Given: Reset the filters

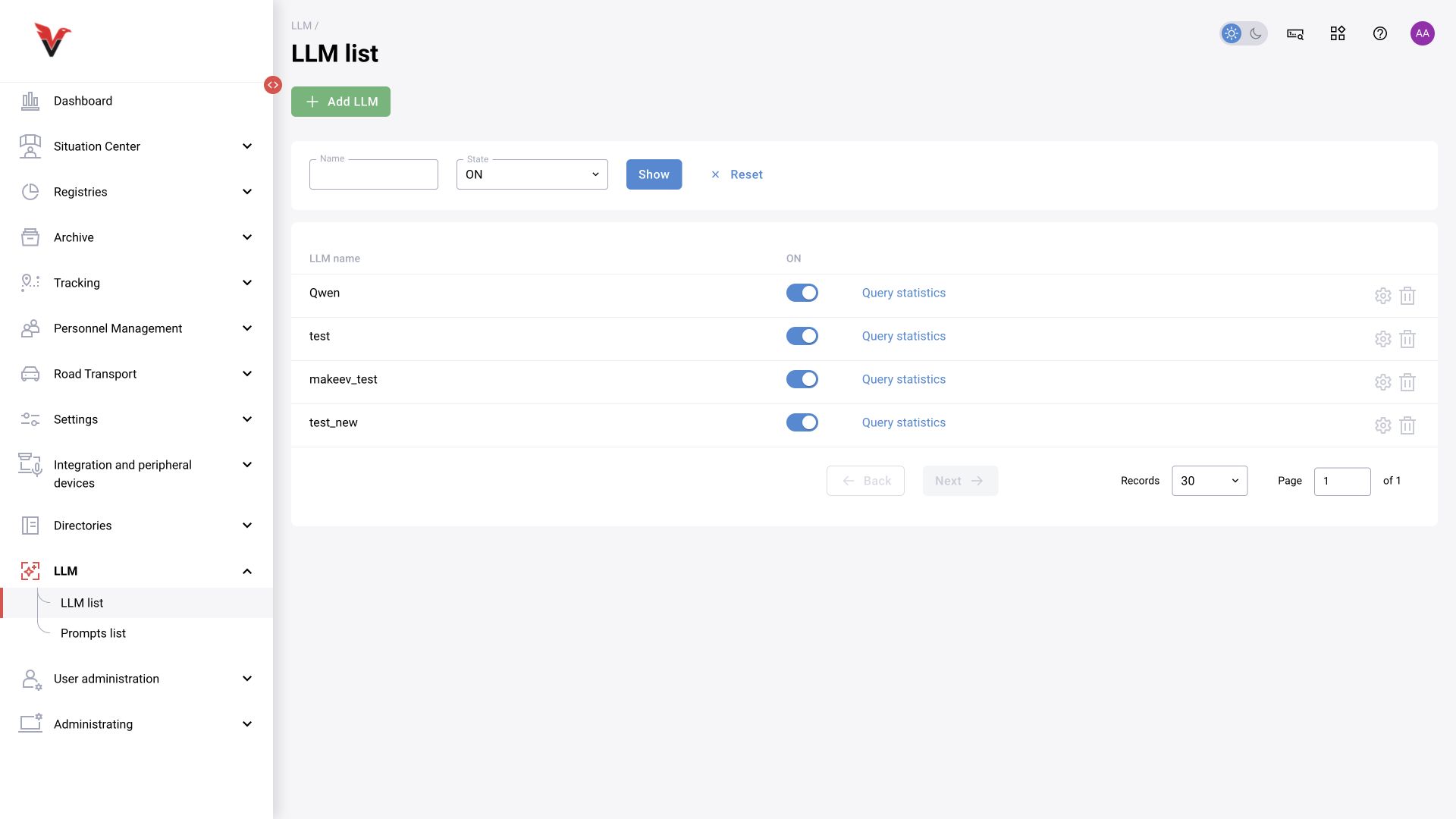Looking at the screenshot, I should (x=736, y=174).
